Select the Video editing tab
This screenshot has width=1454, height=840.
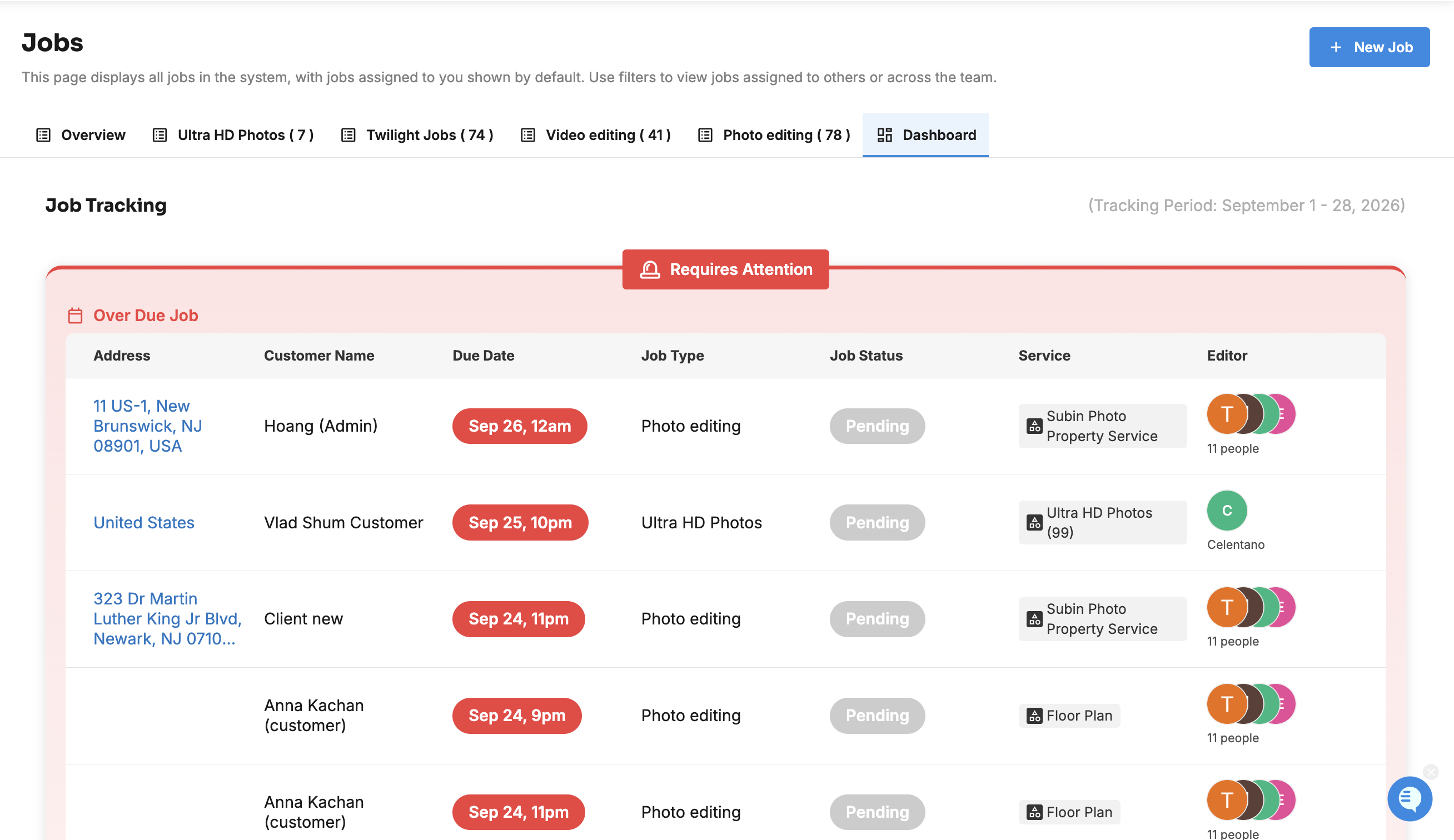[595, 135]
